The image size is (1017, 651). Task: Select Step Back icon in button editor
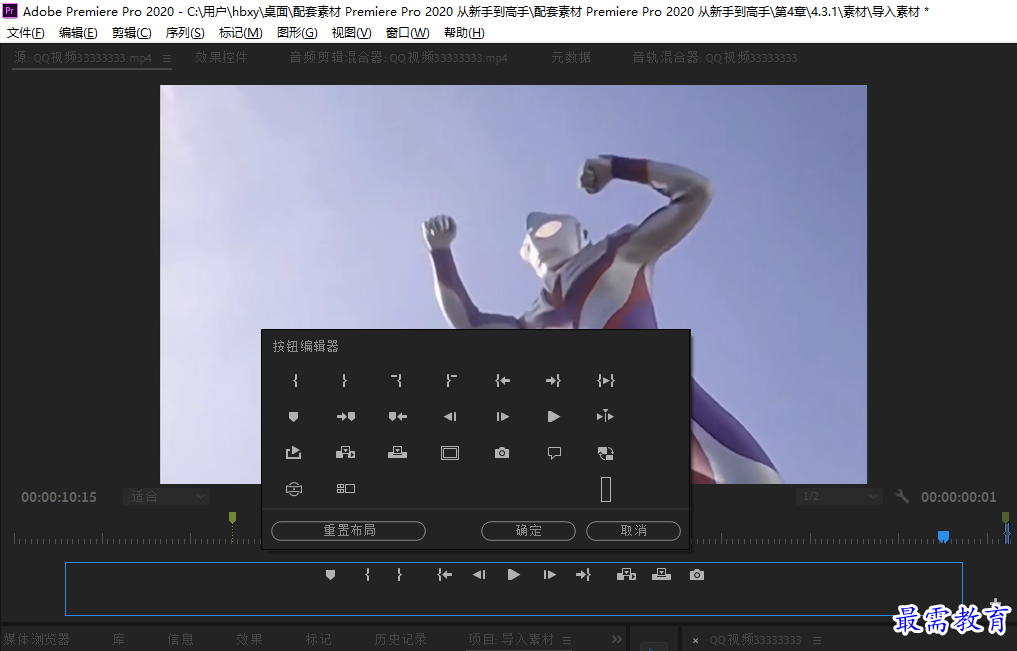450,417
